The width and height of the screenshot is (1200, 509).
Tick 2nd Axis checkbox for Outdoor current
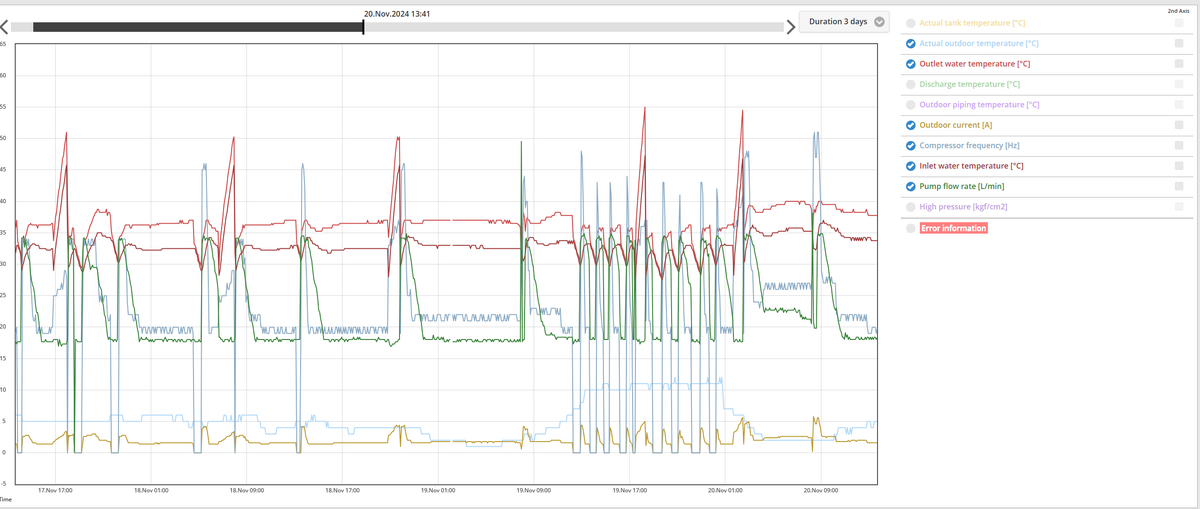point(1179,125)
